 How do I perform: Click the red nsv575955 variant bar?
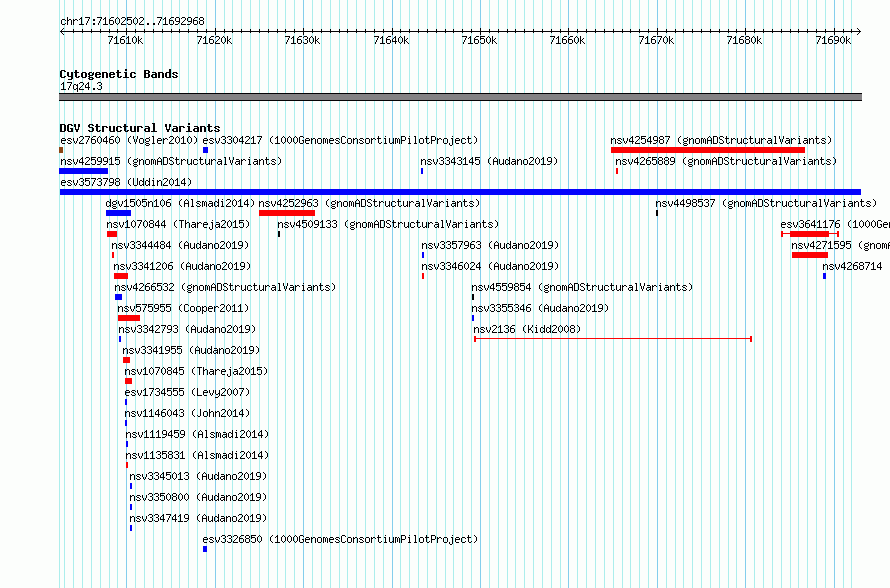click(x=129, y=318)
